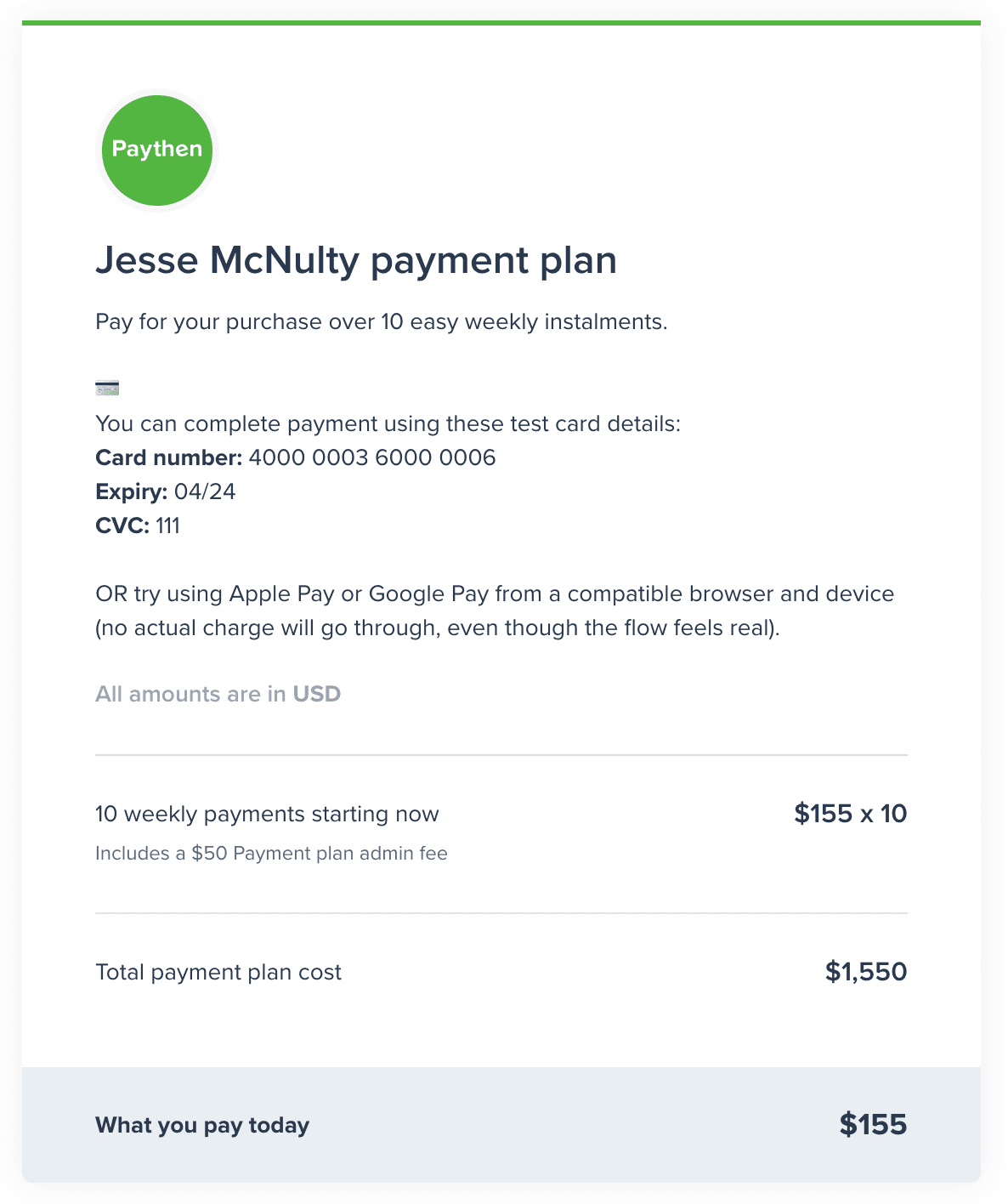Click the CVC 111 text

(x=138, y=525)
